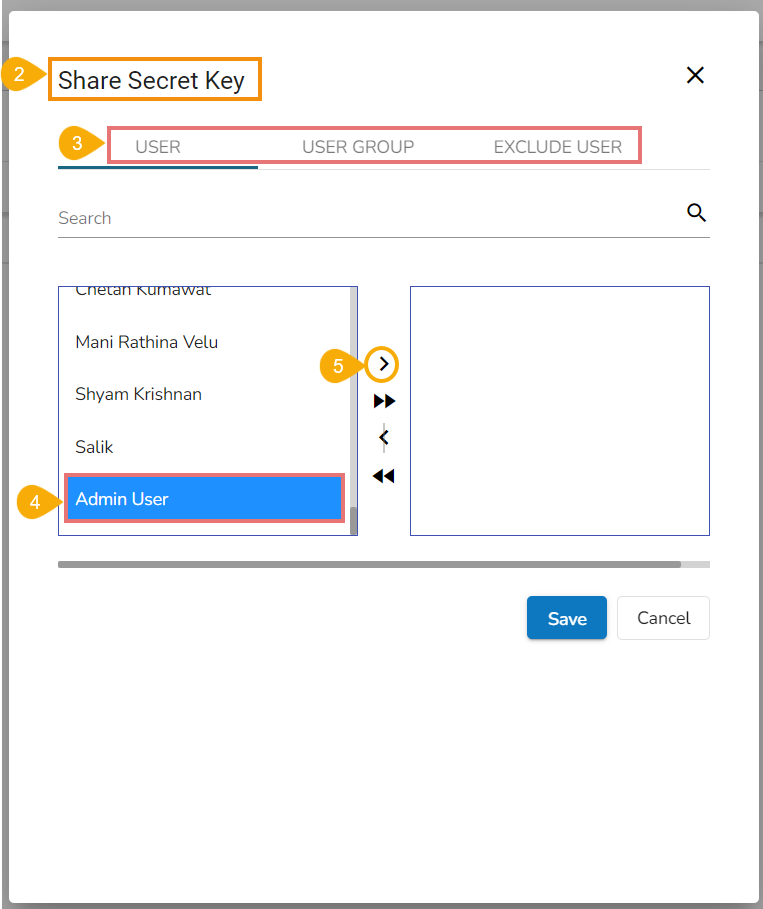Move selected user back with left arrow

(x=383, y=438)
